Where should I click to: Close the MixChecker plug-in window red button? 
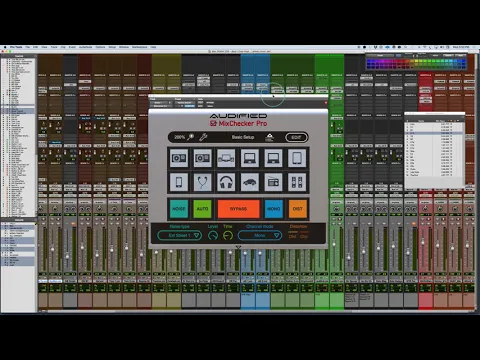(326, 103)
